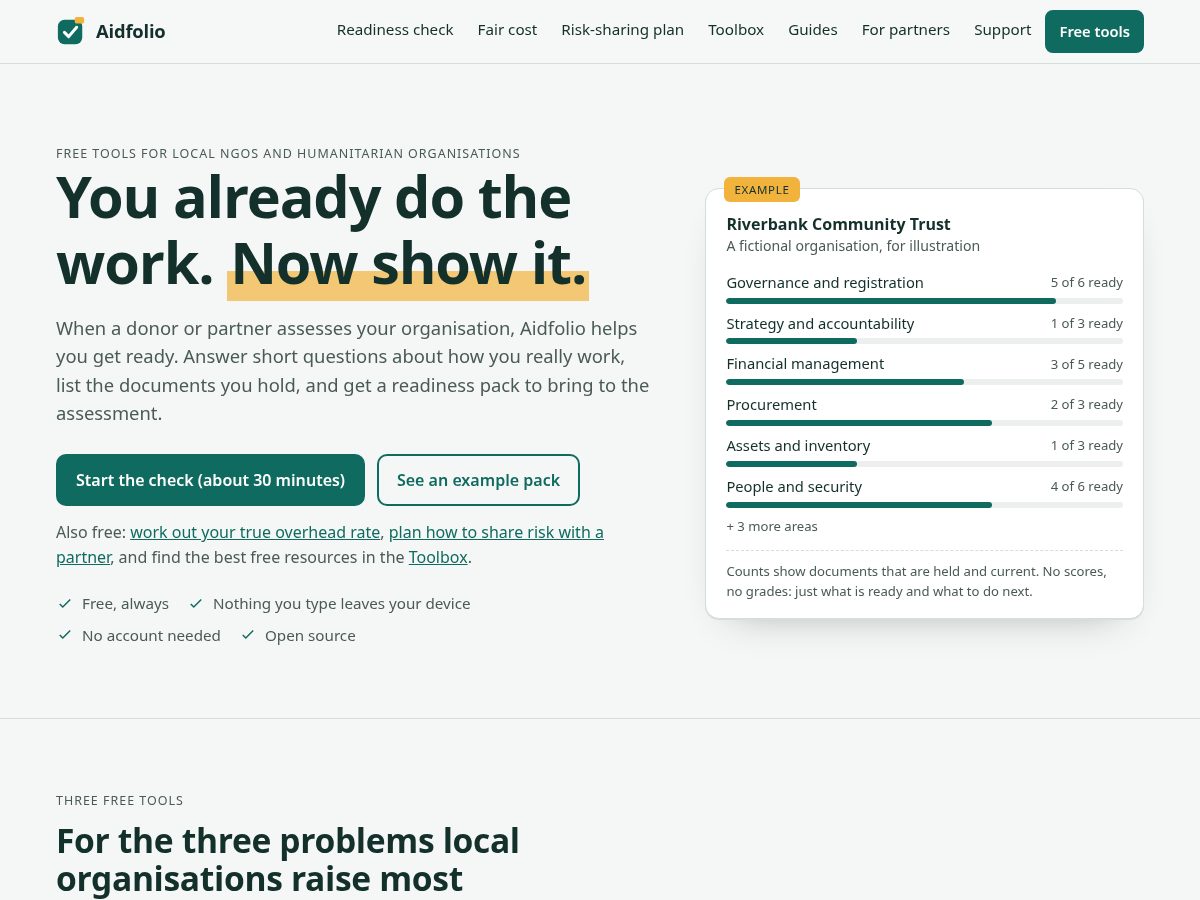Click Governance and registration progress bar
Screen dimensions: 1200x900
(x=924, y=300)
